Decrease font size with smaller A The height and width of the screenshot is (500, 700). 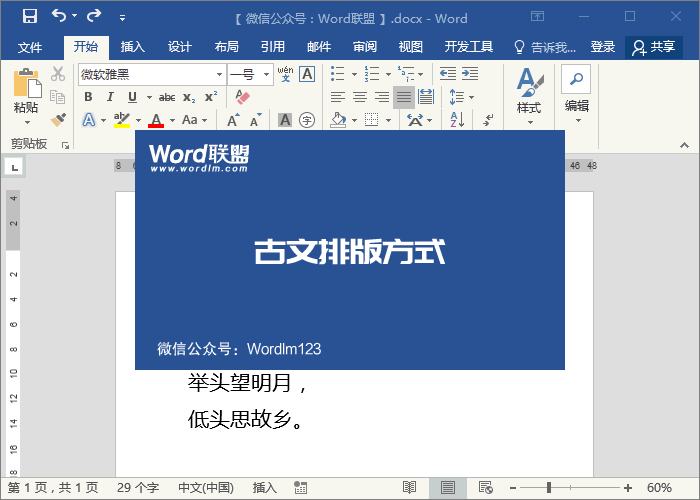click(x=255, y=120)
